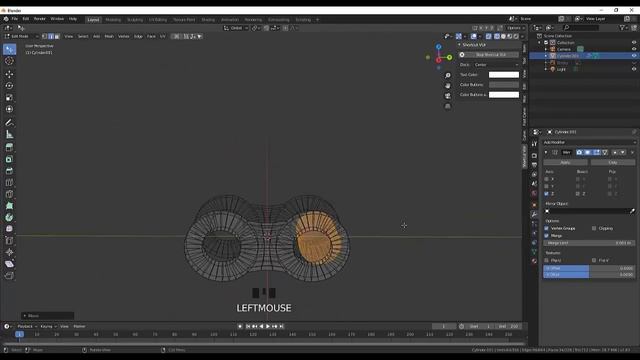640x360 pixels.
Task: Click the Color Buttons swatch
Action: (x=504, y=84)
